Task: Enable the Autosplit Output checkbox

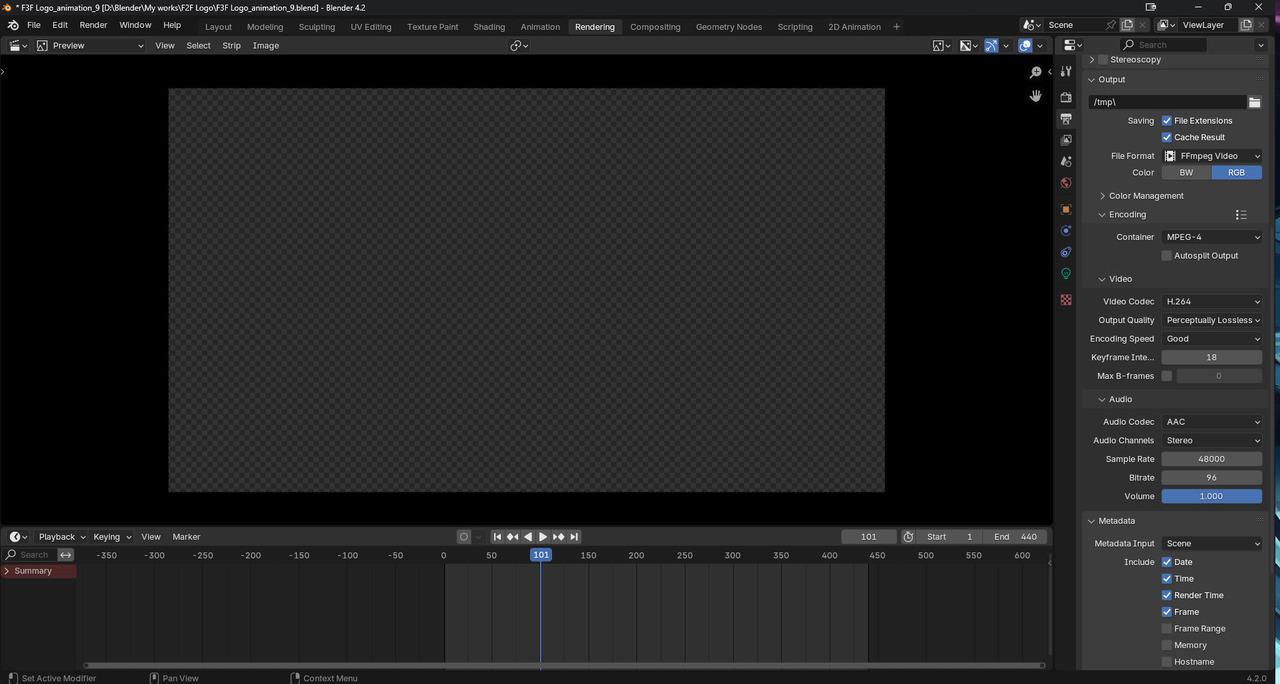Action: (x=1167, y=256)
